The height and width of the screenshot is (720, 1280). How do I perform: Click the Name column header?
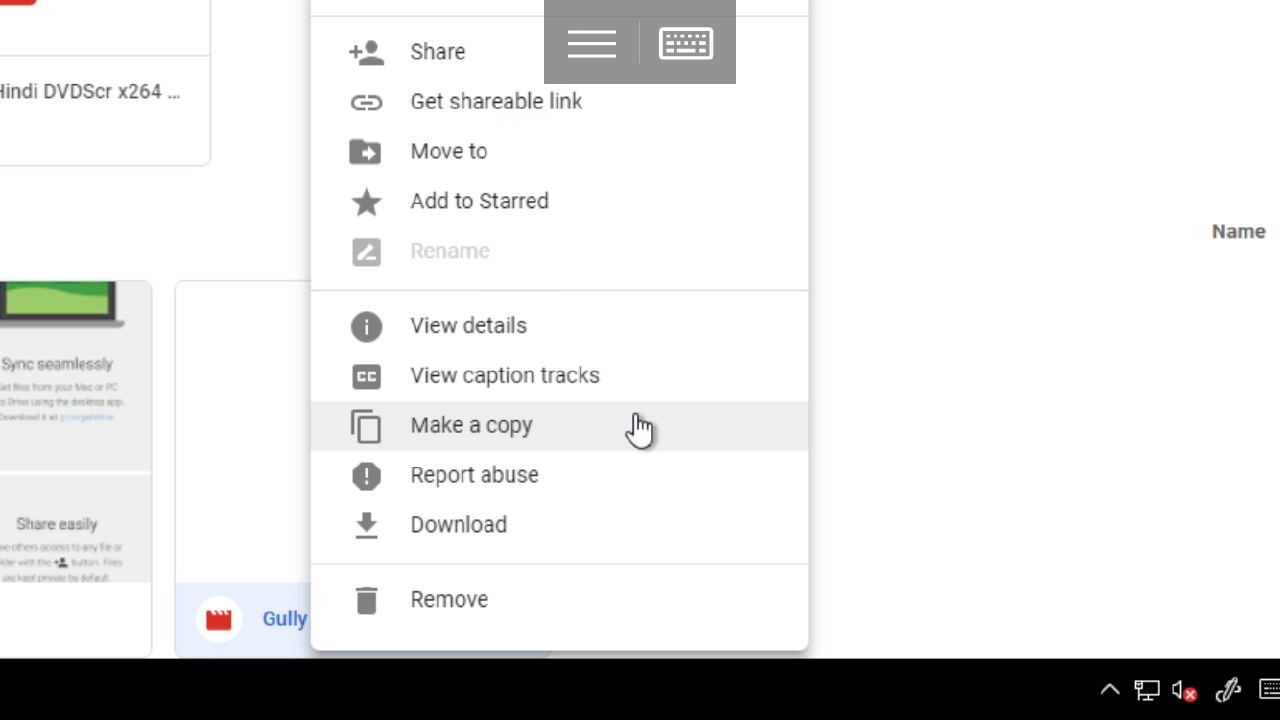(1238, 231)
